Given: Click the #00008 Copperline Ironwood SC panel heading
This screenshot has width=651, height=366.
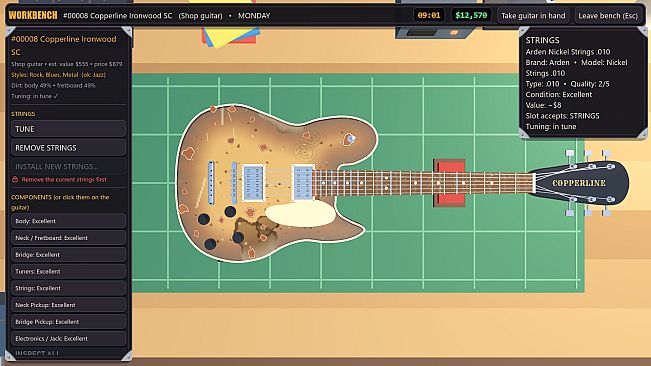Looking at the screenshot, I should pyautogui.click(x=64, y=45).
